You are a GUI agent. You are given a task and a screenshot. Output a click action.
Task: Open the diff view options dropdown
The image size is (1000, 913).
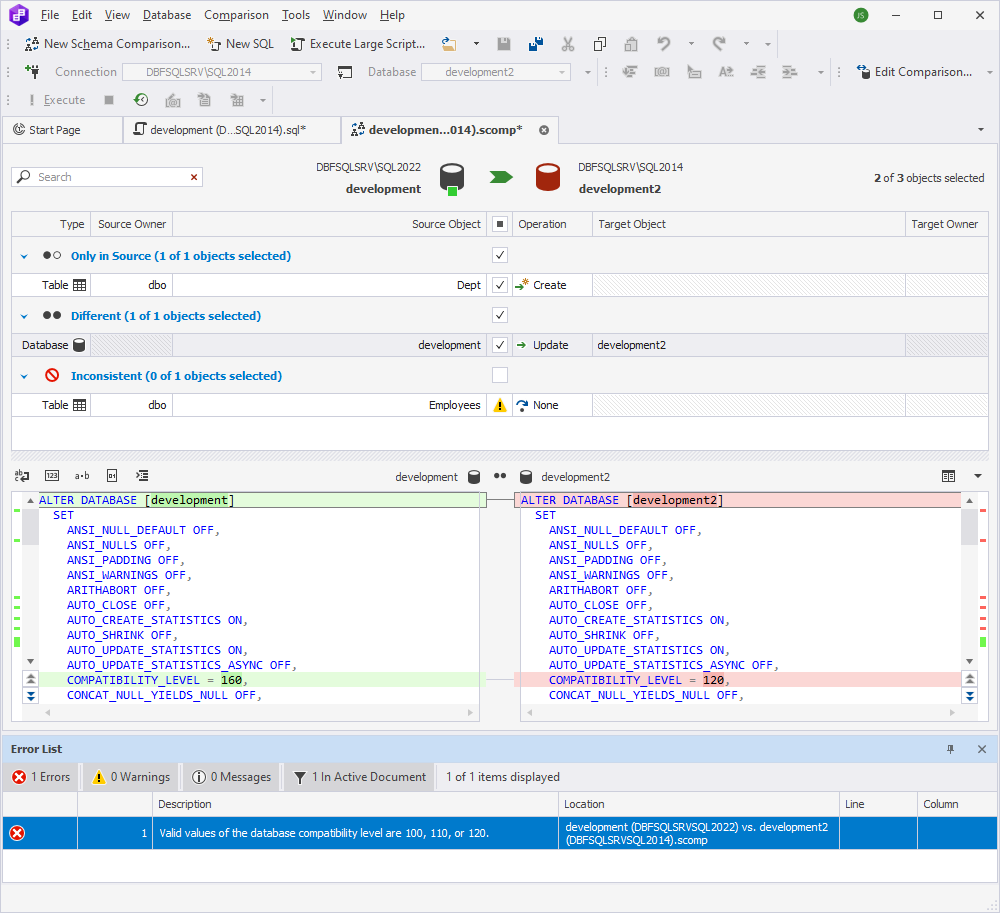click(978, 476)
